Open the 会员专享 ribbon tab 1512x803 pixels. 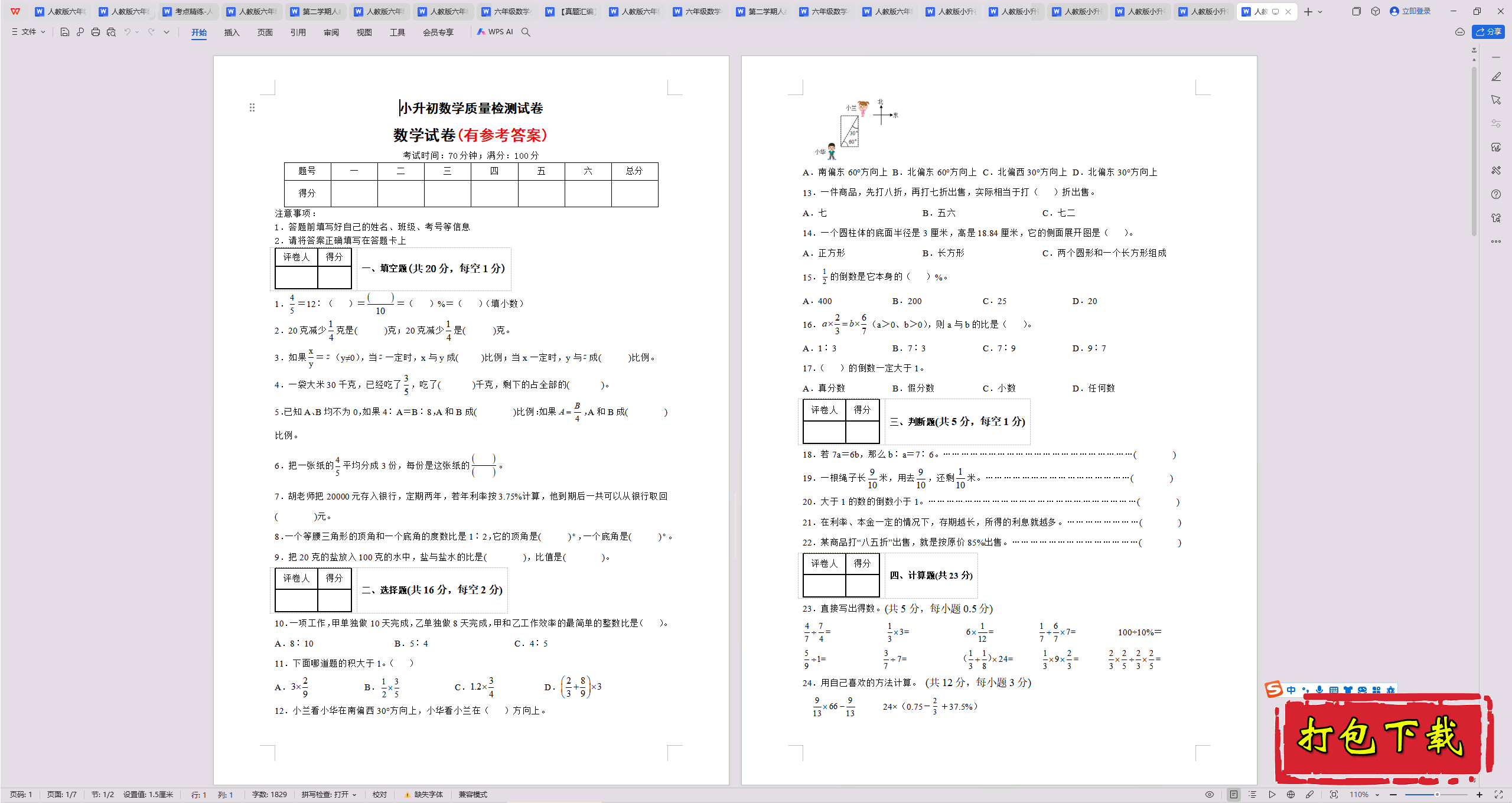click(438, 32)
